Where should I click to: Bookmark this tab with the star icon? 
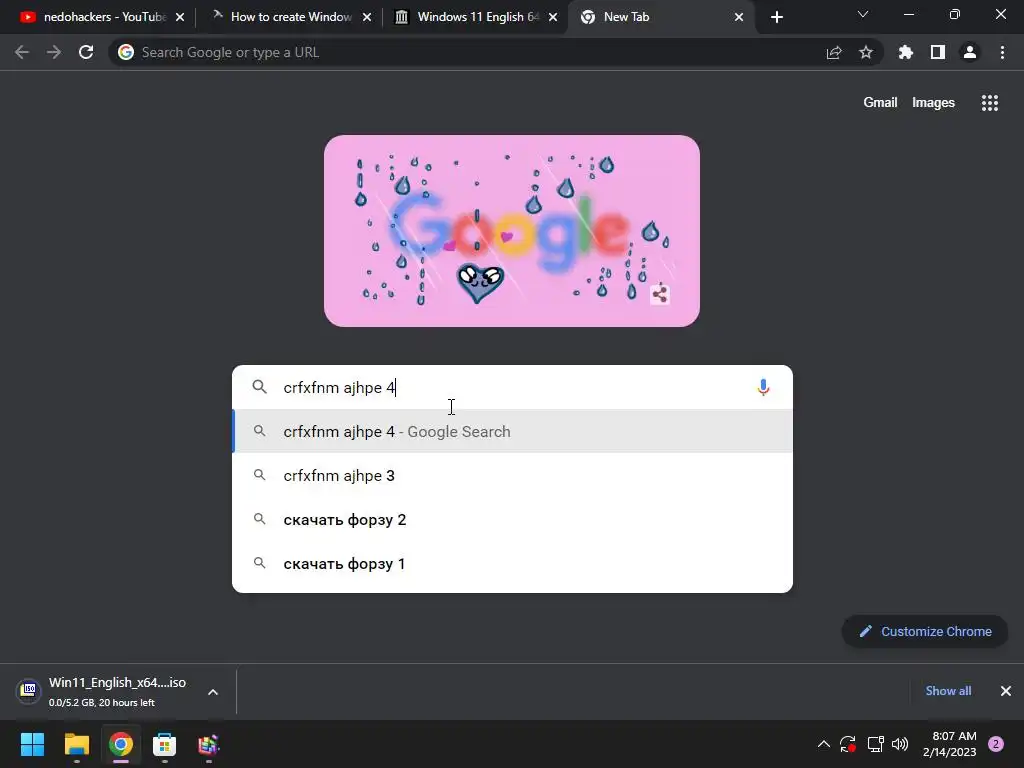click(x=866, y=52)
